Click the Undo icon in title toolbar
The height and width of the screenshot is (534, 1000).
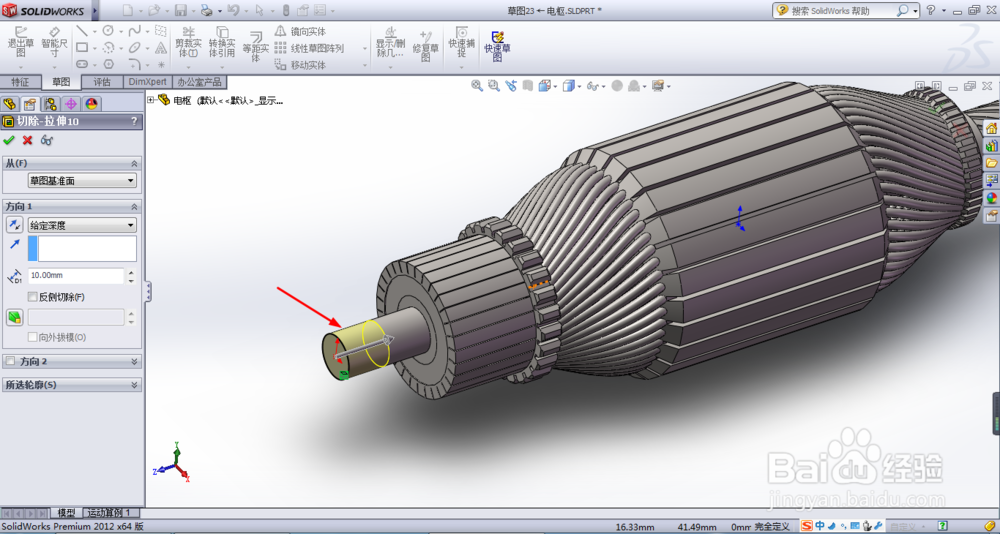point(233,10)
